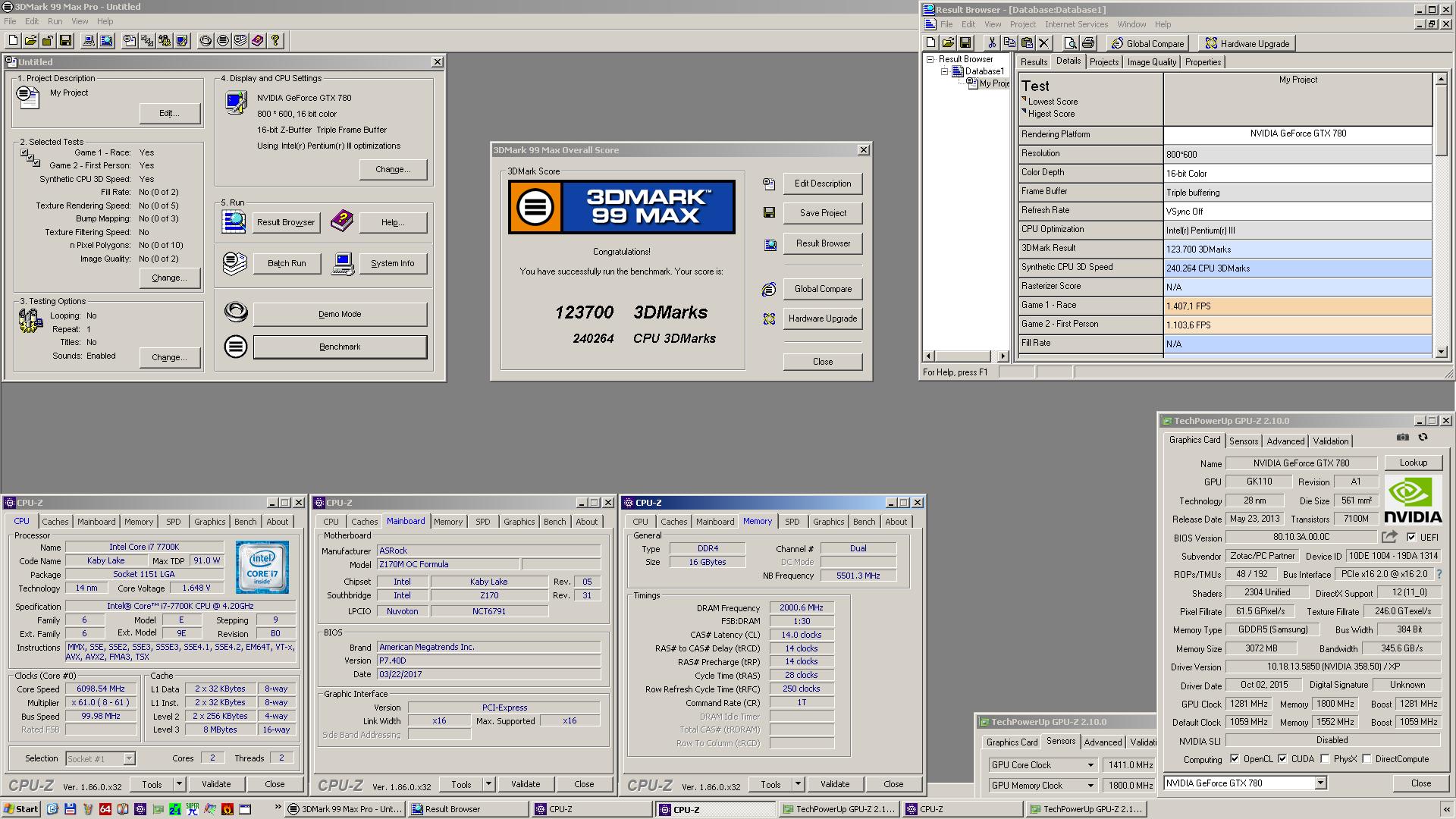Viewport: 1456px width, 819px height.
Task: Click the Save floppy icon in 3DMark toolbar
Action: tap(65, 41)
